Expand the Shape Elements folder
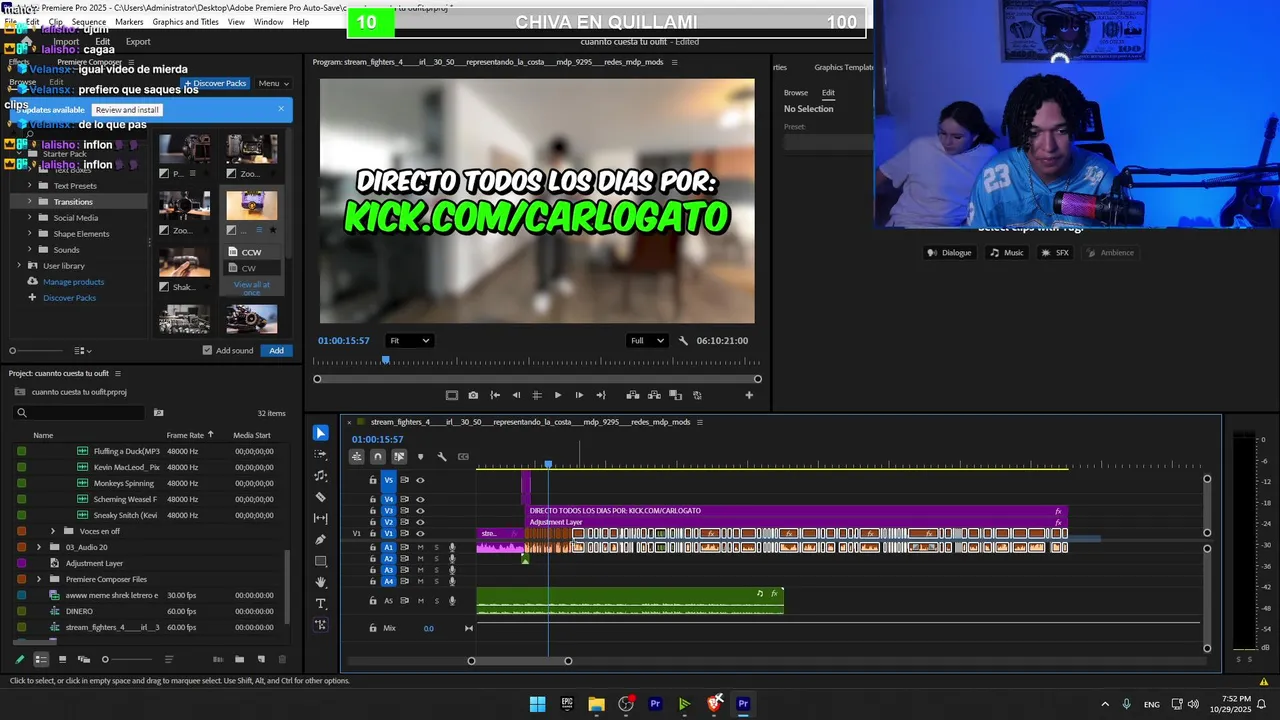 tap(29, 234)
